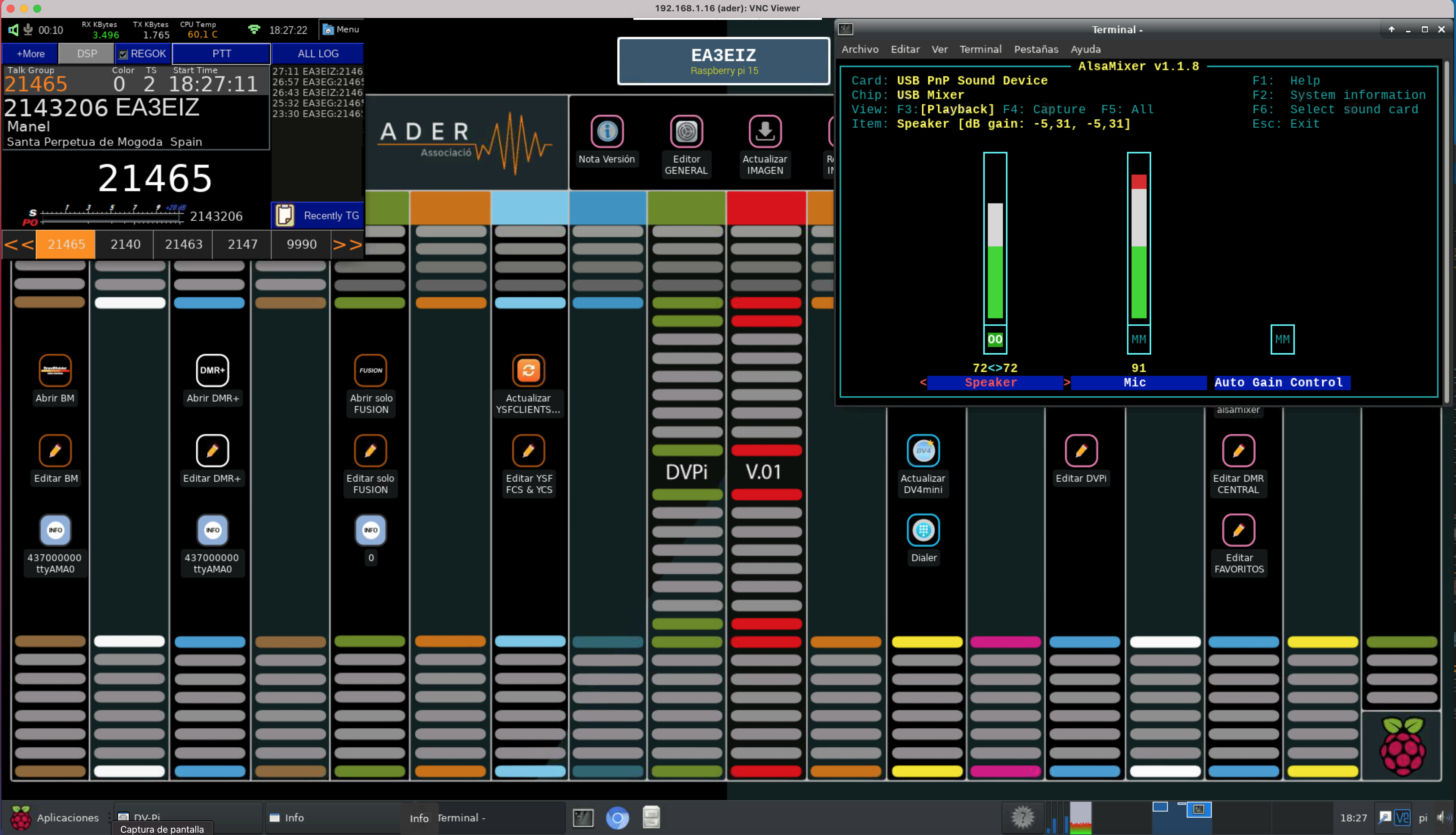This screenshot has width=1456, height=835.
Task: Click the green speaker icon in DV-Pi window
Action: [x=13, y=30]
